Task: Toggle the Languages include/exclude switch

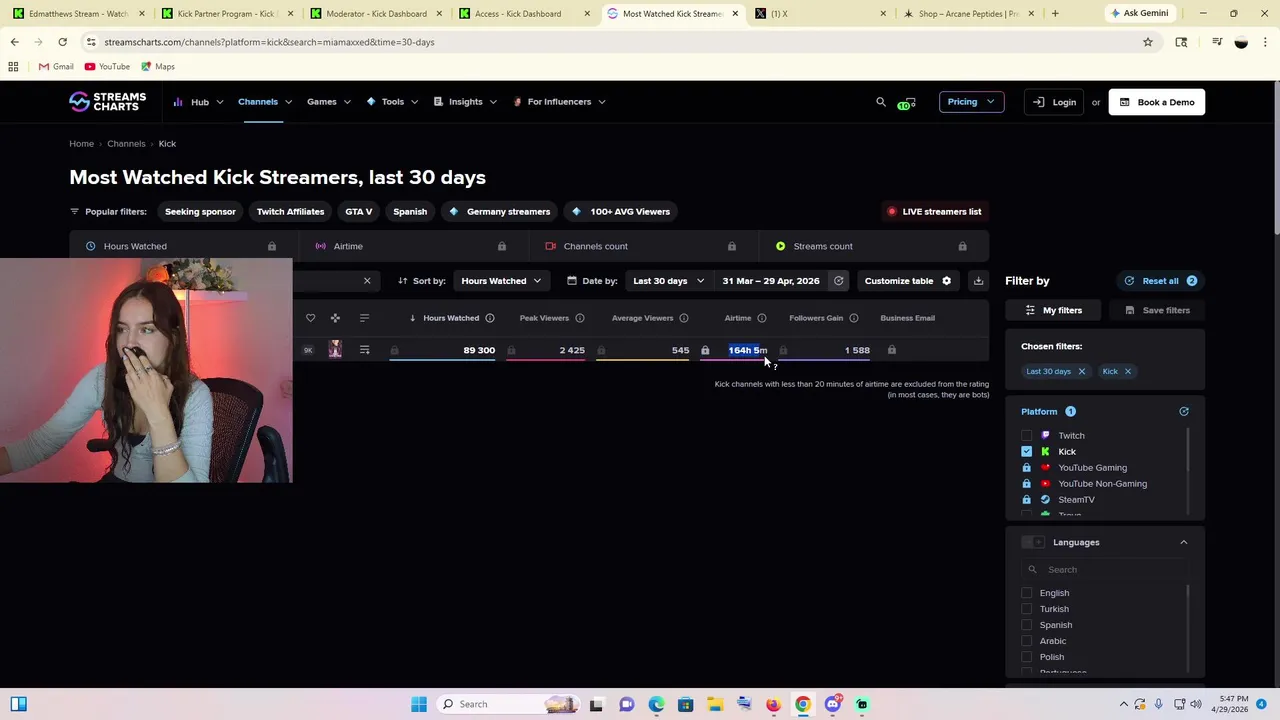Action: coord(1033,542)
